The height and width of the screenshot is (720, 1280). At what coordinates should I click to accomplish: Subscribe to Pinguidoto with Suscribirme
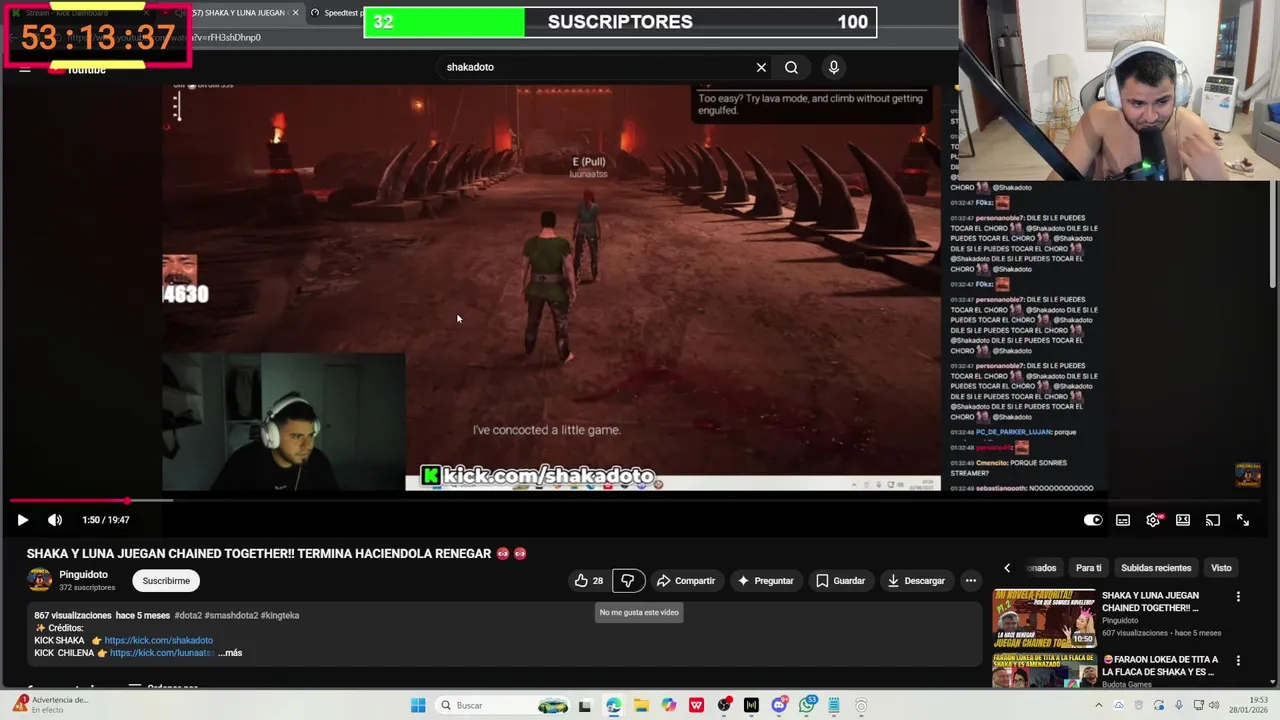point(166,580)
